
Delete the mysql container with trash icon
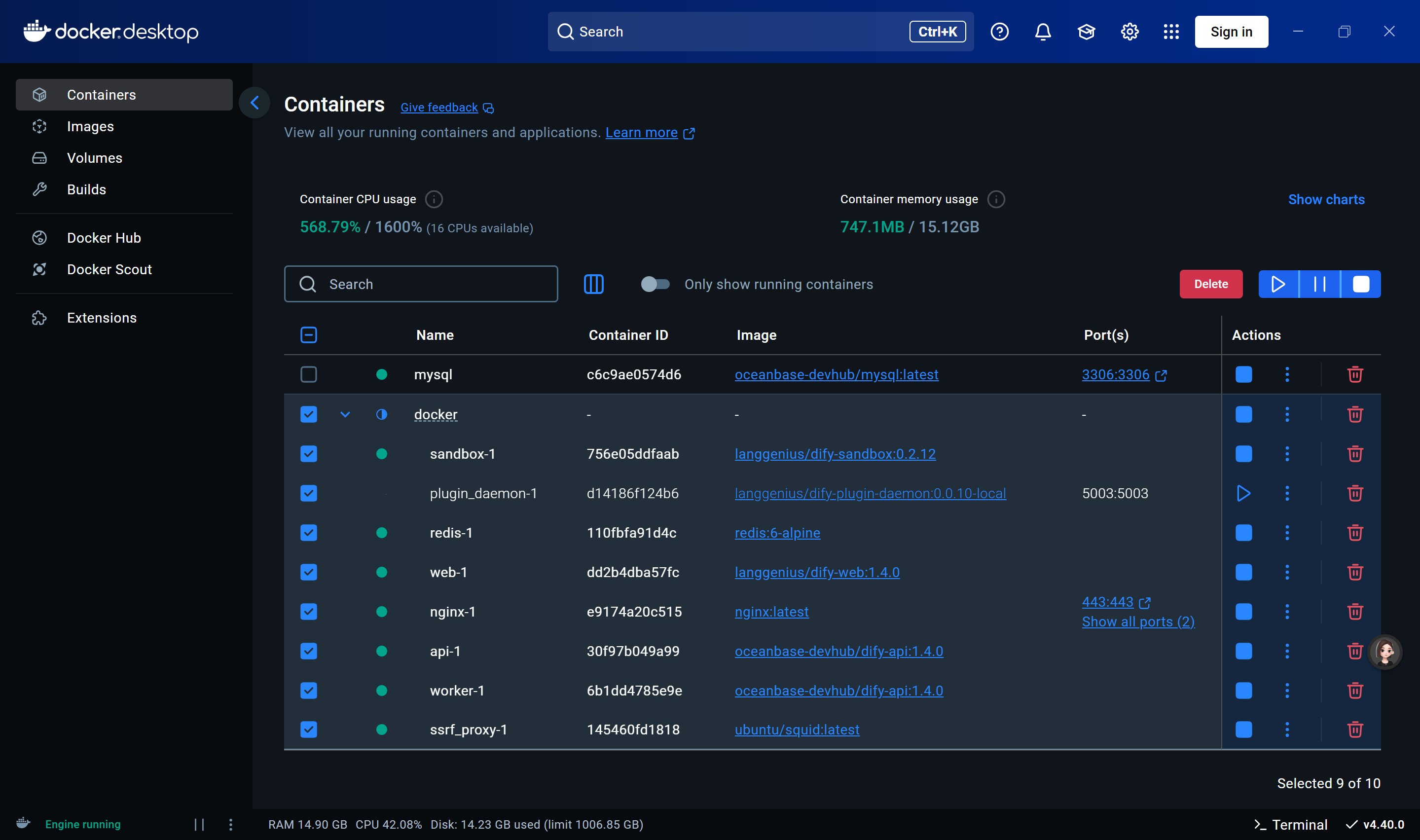[1354, 374]
